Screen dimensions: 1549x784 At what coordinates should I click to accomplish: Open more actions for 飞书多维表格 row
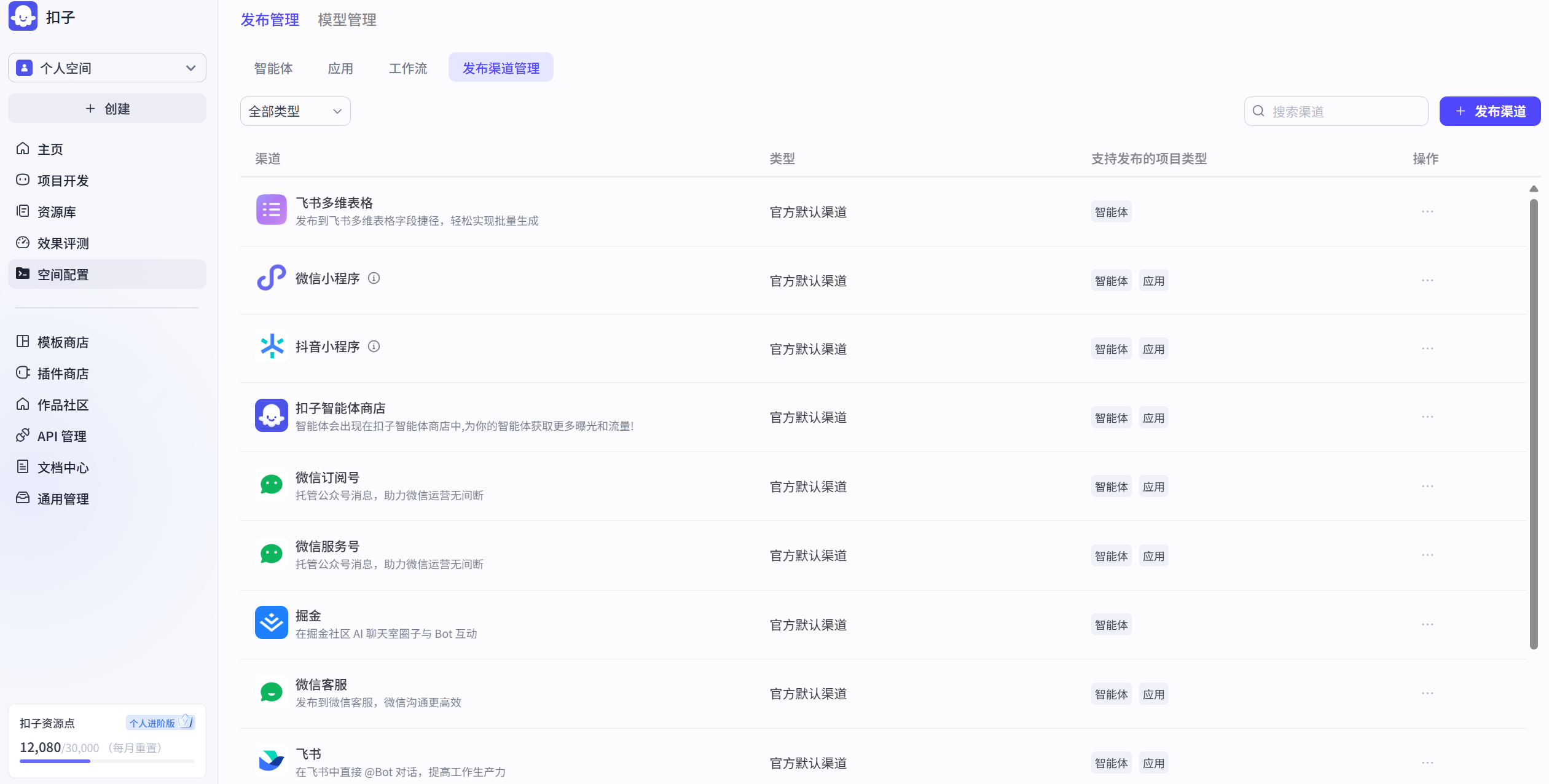(1427, 211)
